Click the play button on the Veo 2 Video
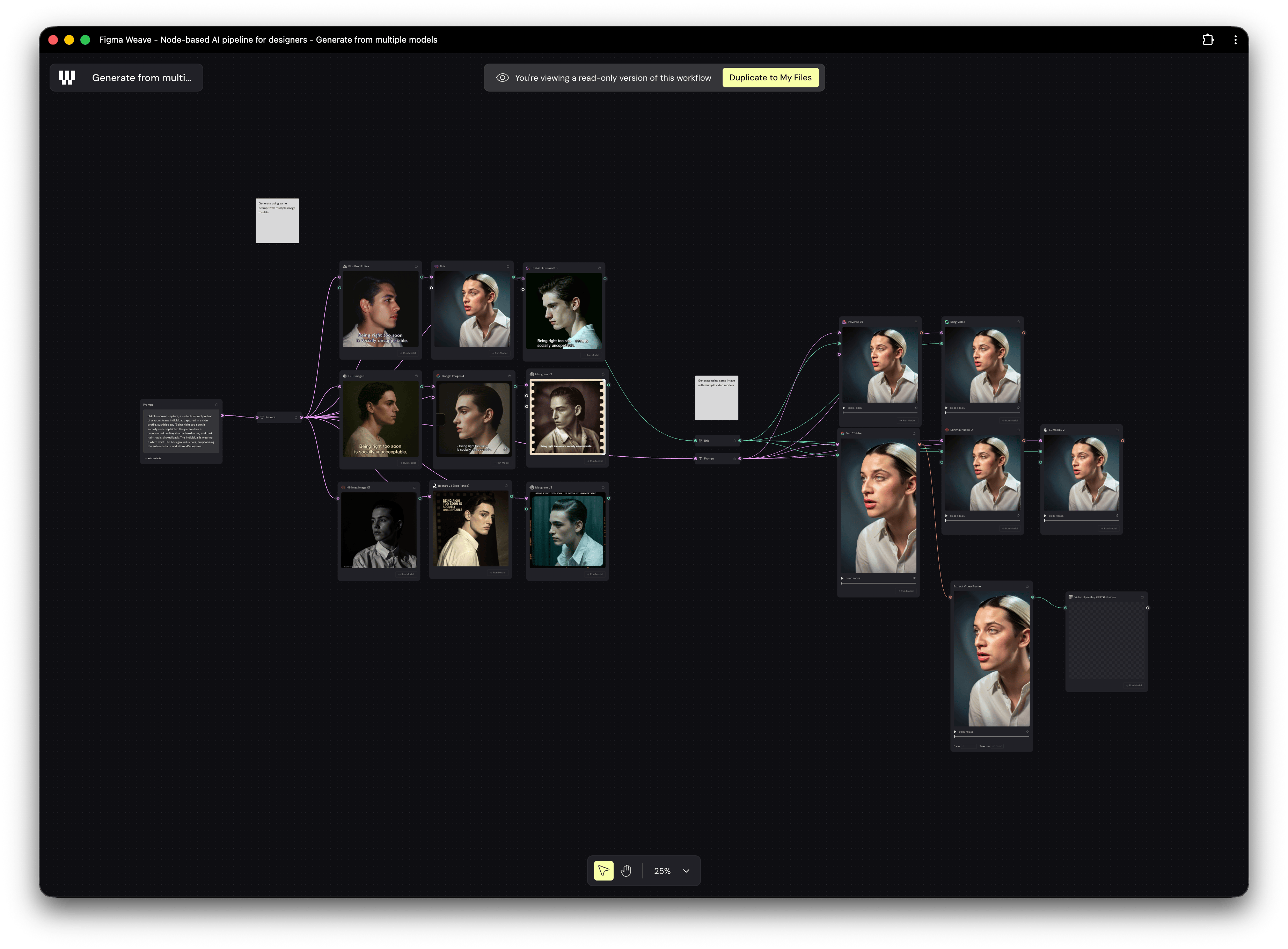 point(842,579)
